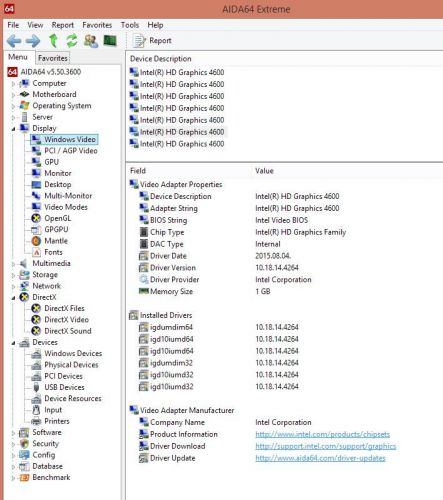Click the Report toolbar button

point(152,41)
